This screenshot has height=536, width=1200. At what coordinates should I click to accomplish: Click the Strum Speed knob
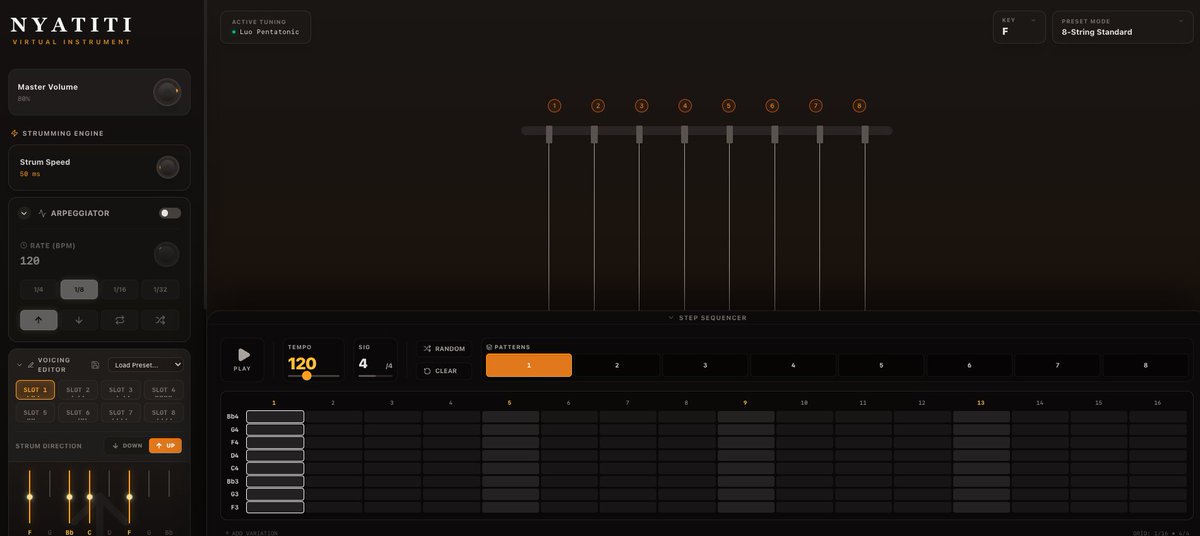tap(168, 167)
